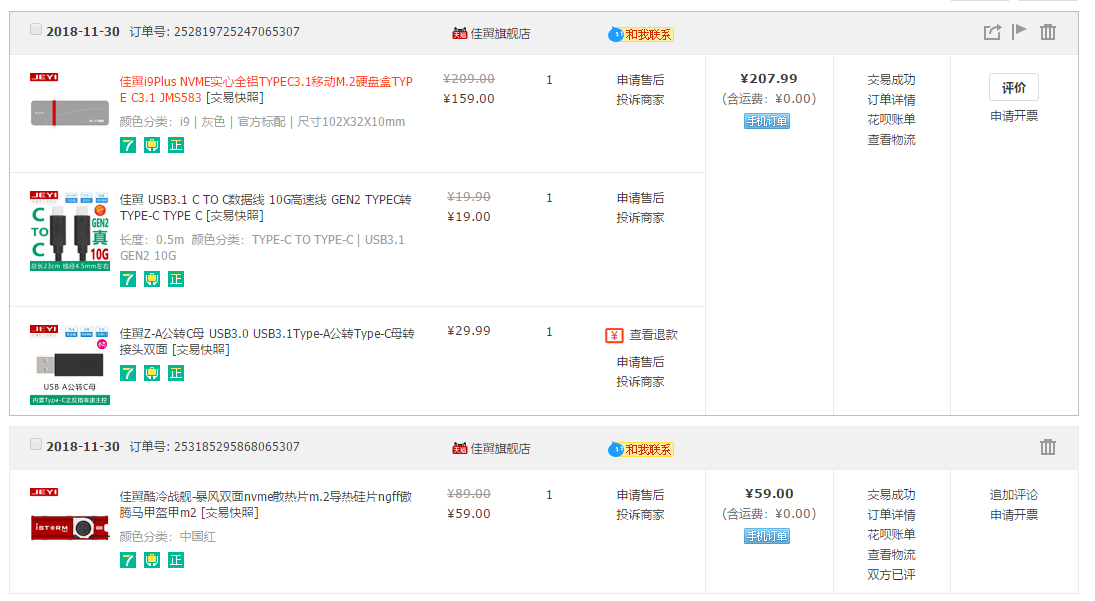Screen dimensions: 1095x601
Task: Click 申请售后 for the heatsink item
Action: (x=639, y=495)
